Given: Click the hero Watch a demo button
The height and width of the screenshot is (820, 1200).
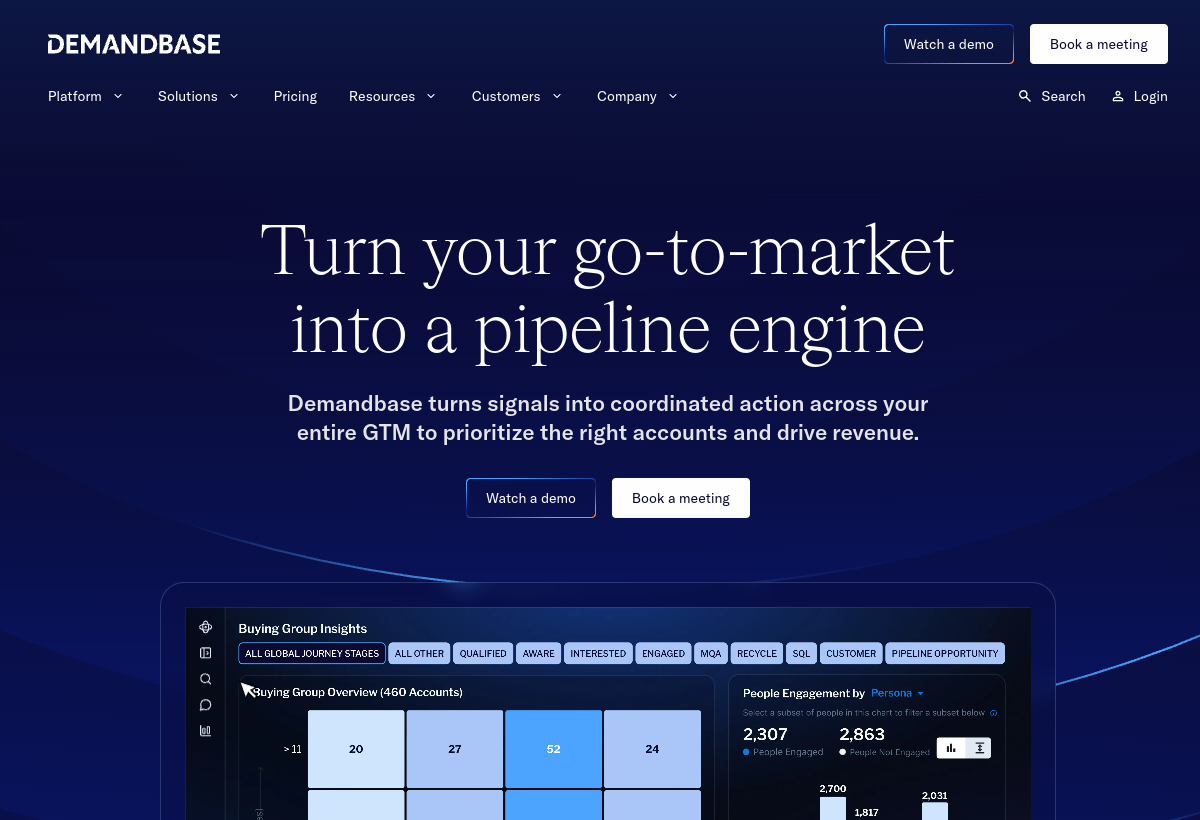Looking at the screenshot, I should click(x=531, y=498).
